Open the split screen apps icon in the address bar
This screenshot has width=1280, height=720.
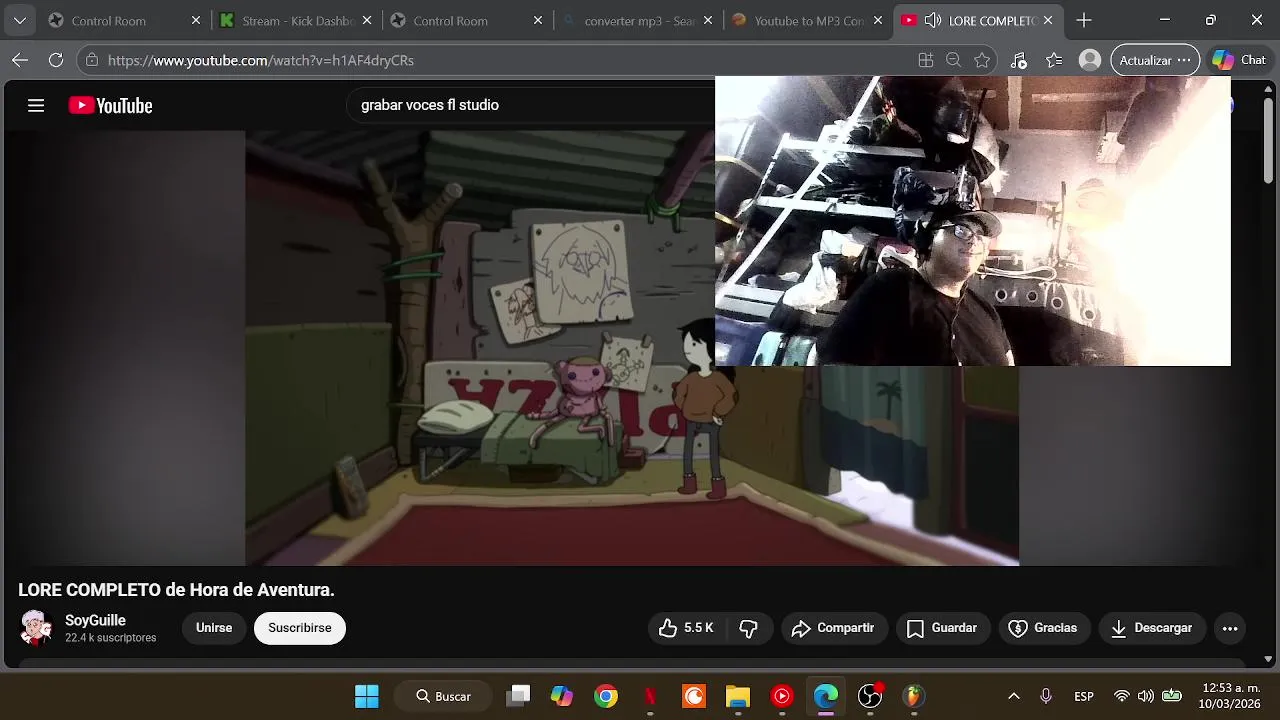[x=926, y=60]
